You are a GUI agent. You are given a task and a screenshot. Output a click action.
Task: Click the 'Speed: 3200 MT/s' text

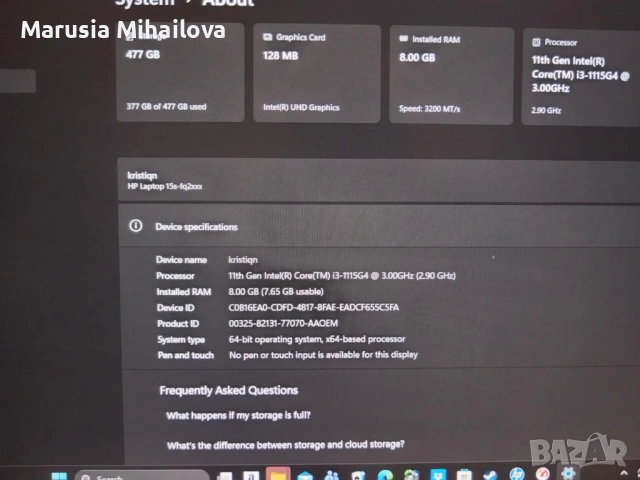tap(429, 109)
